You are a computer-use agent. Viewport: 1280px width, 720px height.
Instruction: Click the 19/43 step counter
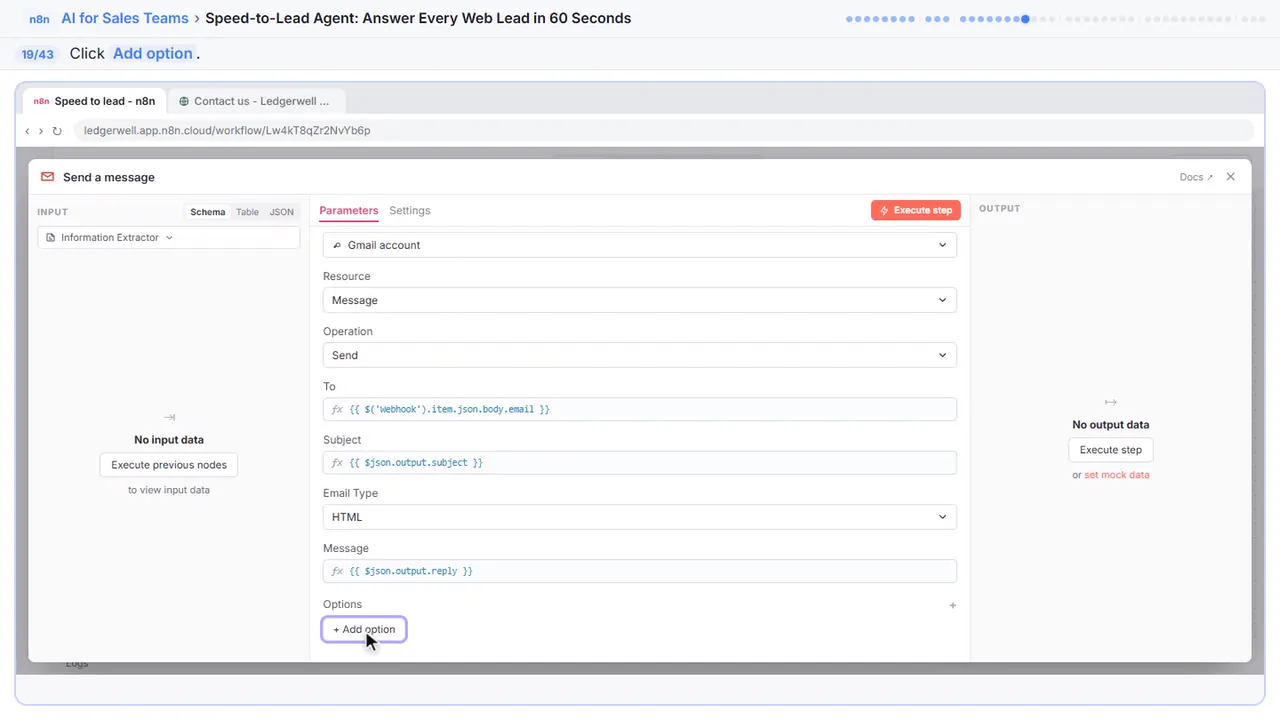38,54
